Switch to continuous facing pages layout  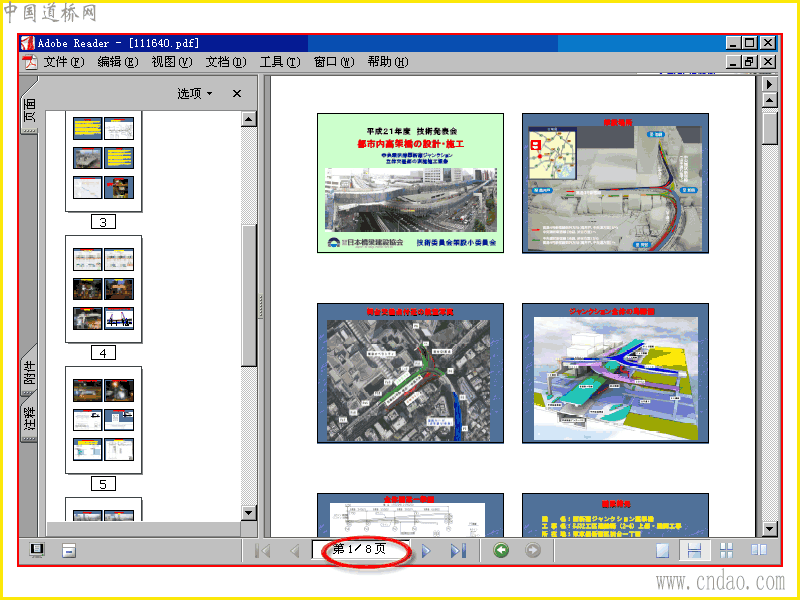(726, 551)
